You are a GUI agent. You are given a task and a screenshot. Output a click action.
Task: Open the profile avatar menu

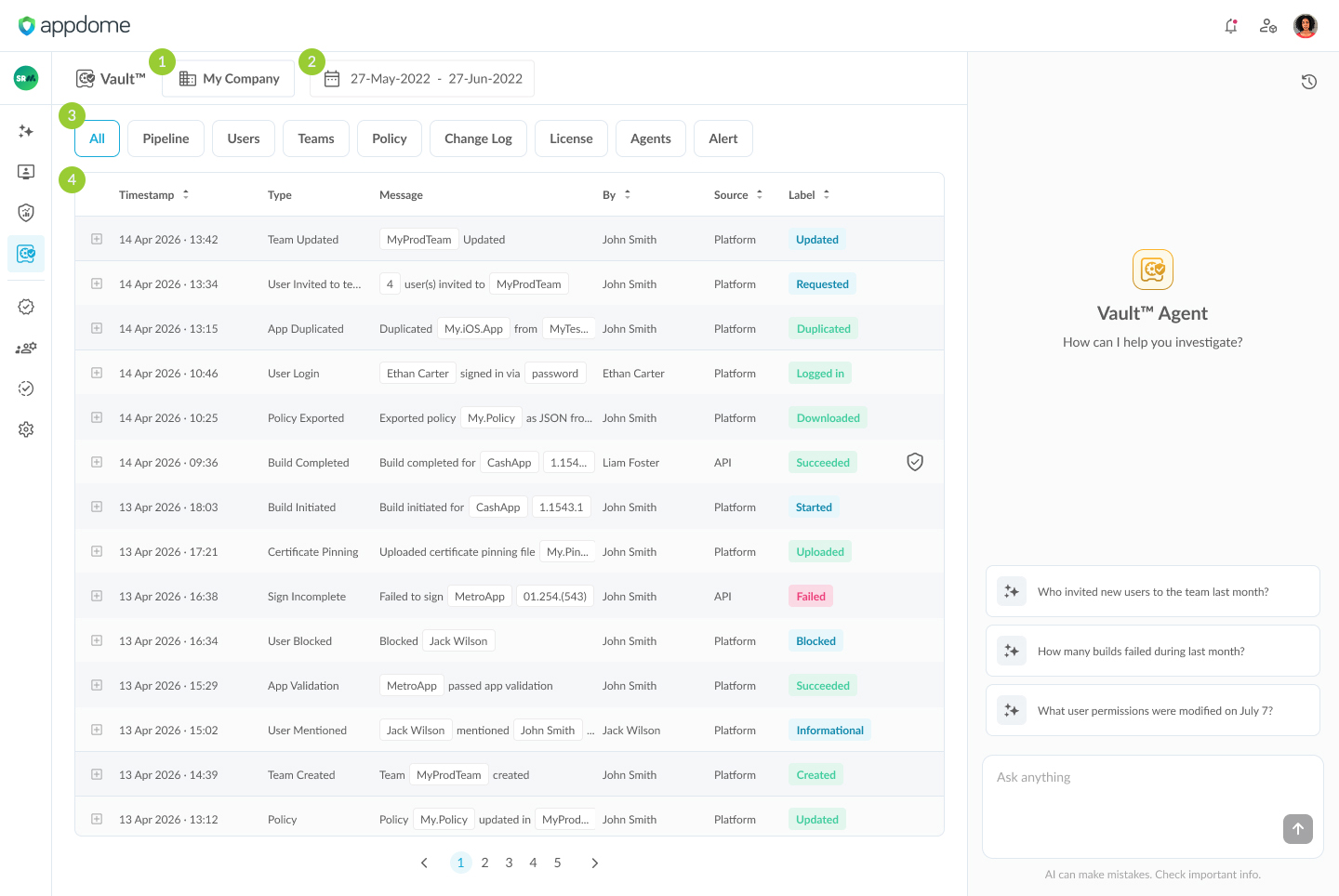click(1306, 26)
